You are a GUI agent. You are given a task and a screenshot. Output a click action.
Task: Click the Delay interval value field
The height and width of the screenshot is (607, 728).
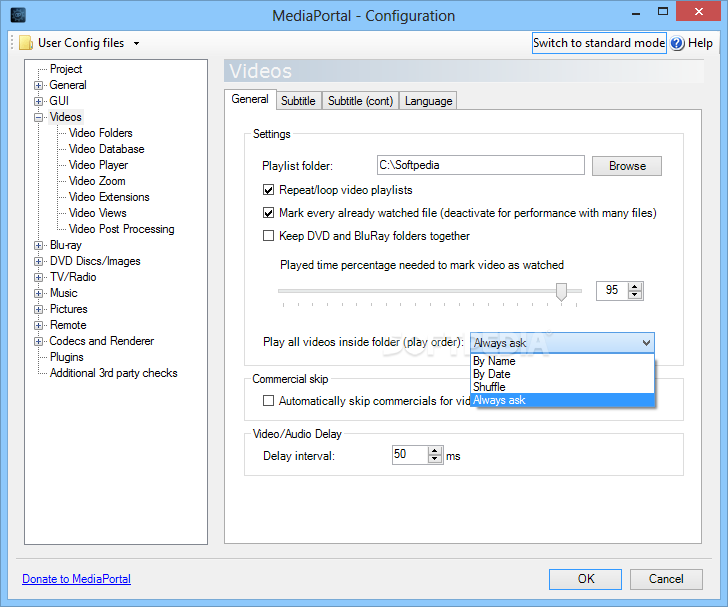[410, 455]
